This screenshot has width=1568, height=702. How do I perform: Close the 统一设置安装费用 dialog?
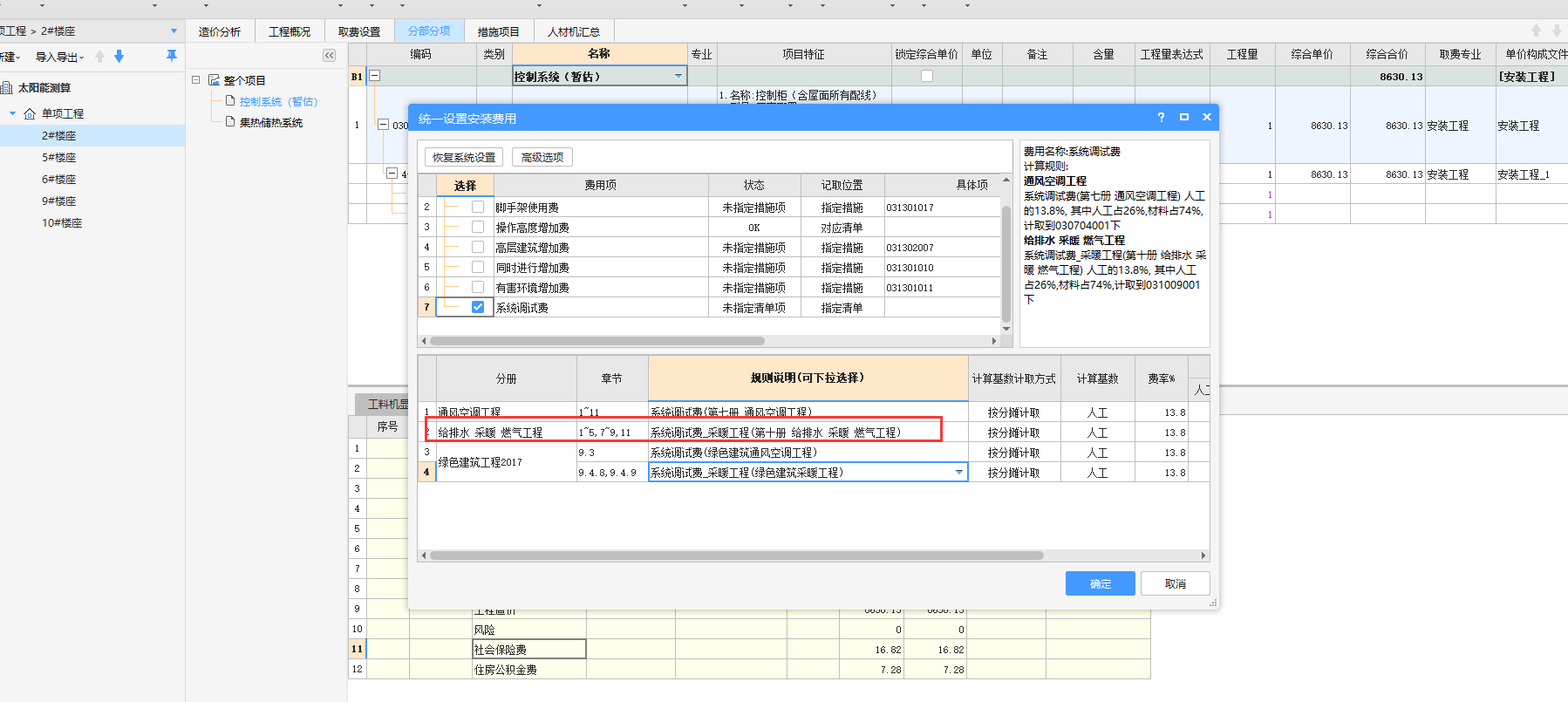(1207, 117)
